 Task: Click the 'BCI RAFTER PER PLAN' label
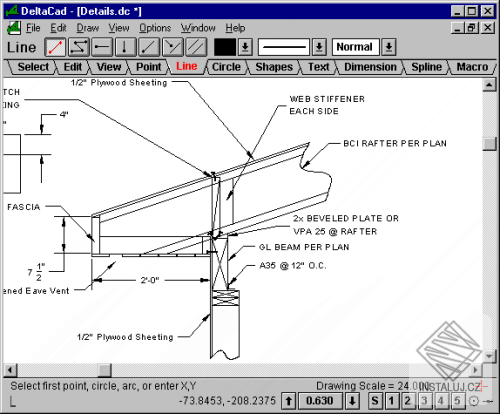395,143
